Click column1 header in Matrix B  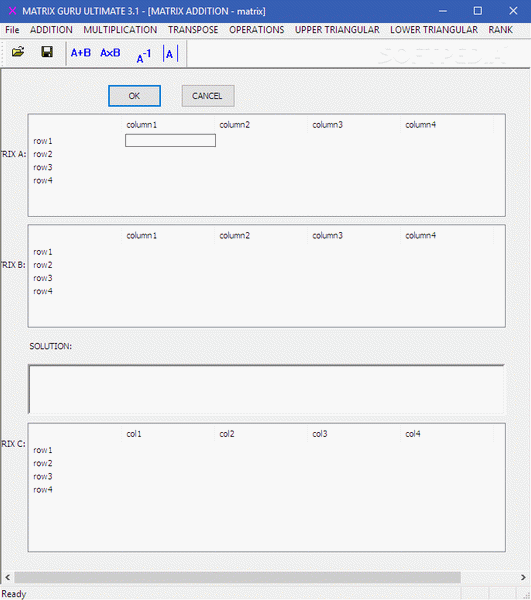click(142, 236)
